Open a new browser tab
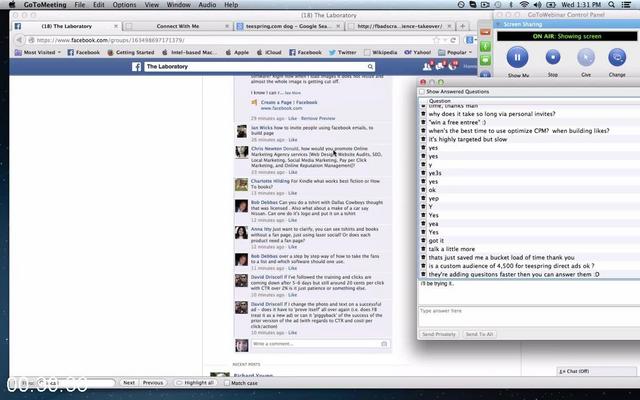 [463, 26]
